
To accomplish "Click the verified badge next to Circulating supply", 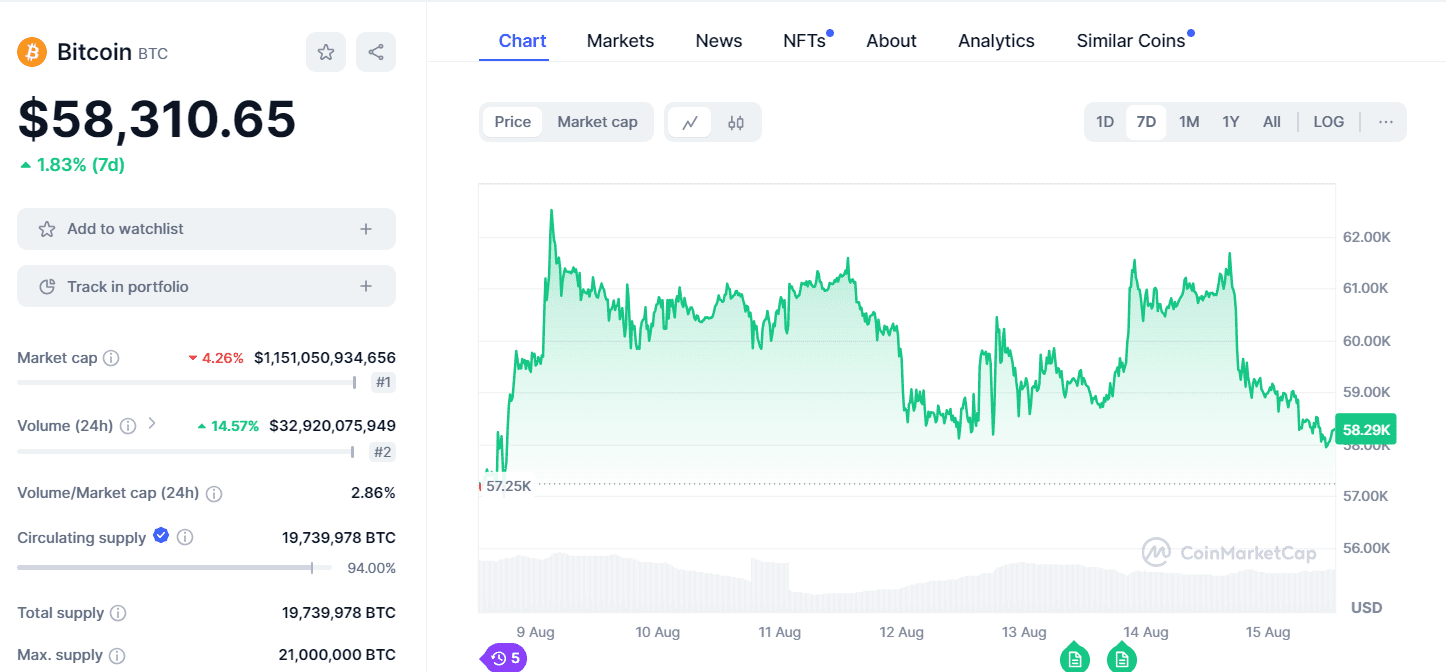I will tap(161, 536).
